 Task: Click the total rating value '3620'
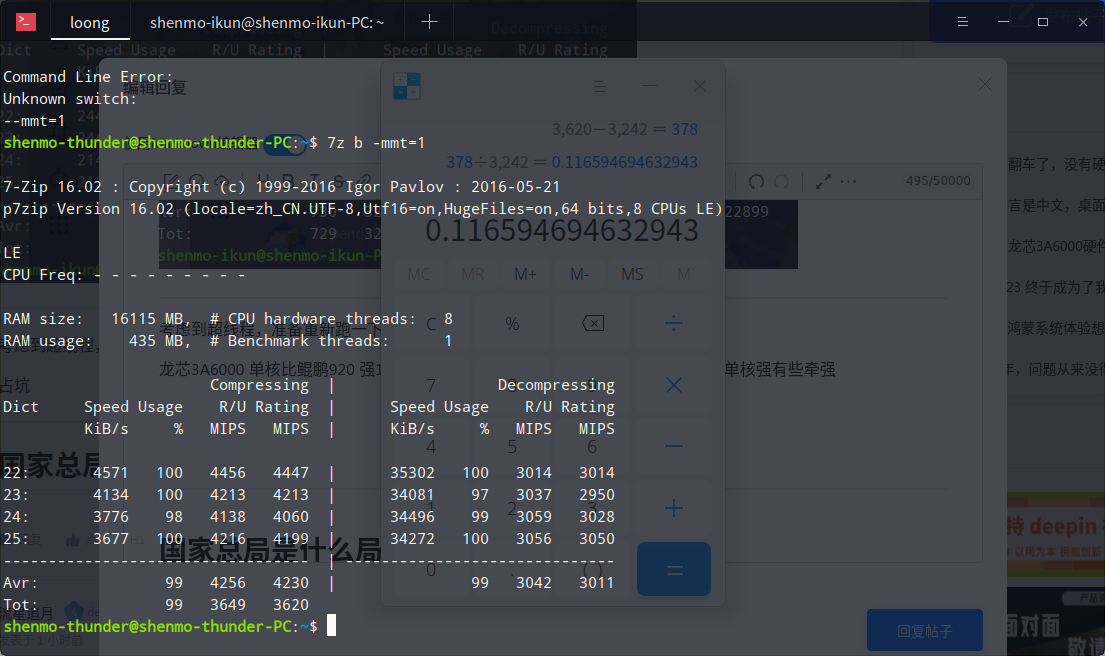290,605
